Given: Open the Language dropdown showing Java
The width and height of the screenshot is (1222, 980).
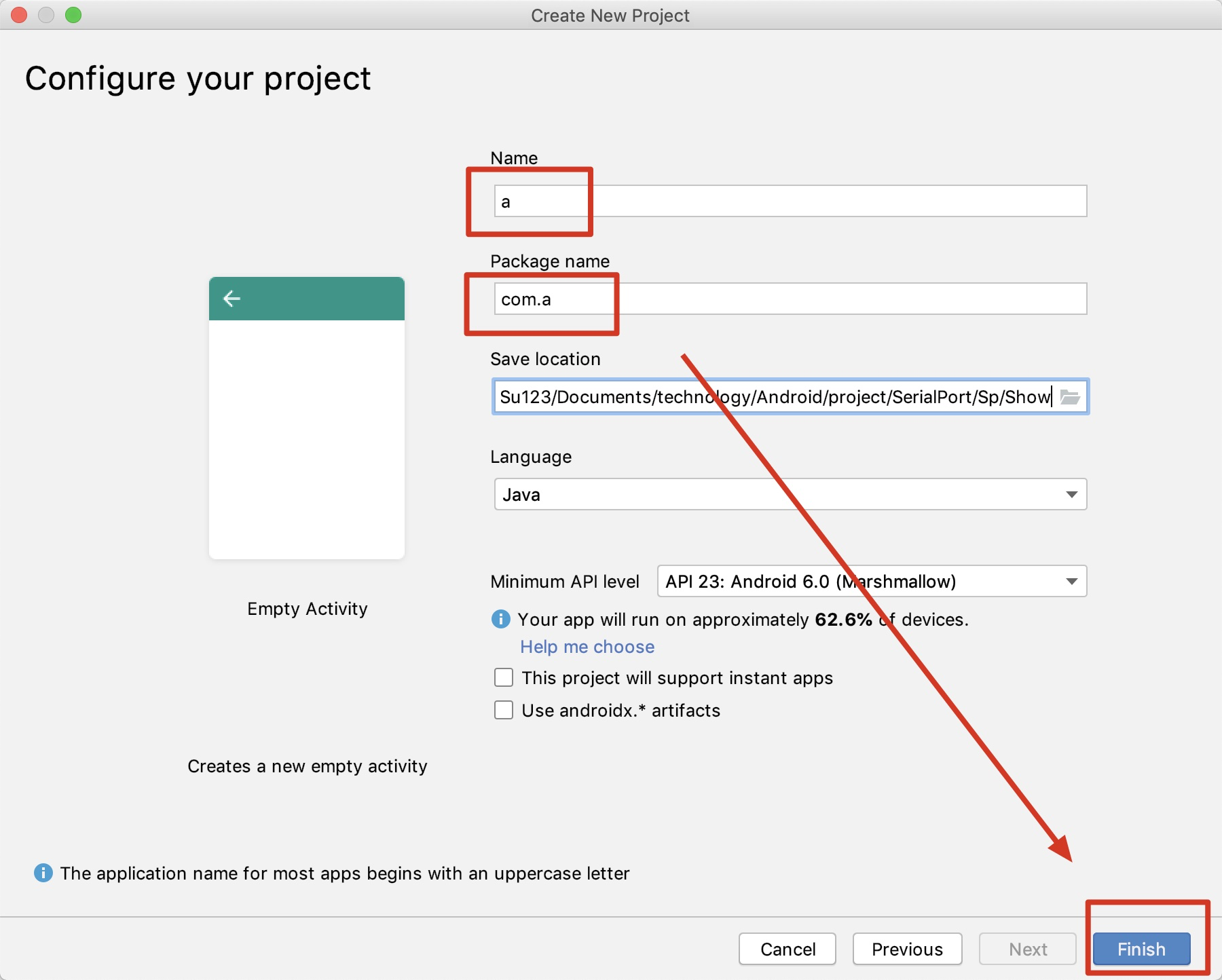Looking at the screenshot, I should pyautogui.click(x=790, y=494).
